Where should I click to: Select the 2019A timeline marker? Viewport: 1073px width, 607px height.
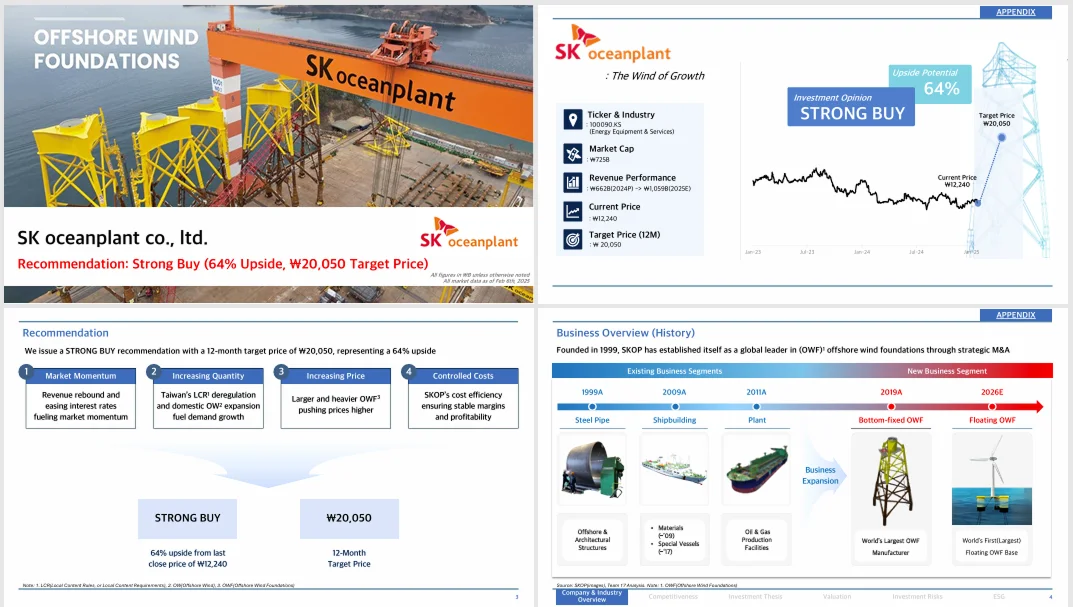(890, 407)
